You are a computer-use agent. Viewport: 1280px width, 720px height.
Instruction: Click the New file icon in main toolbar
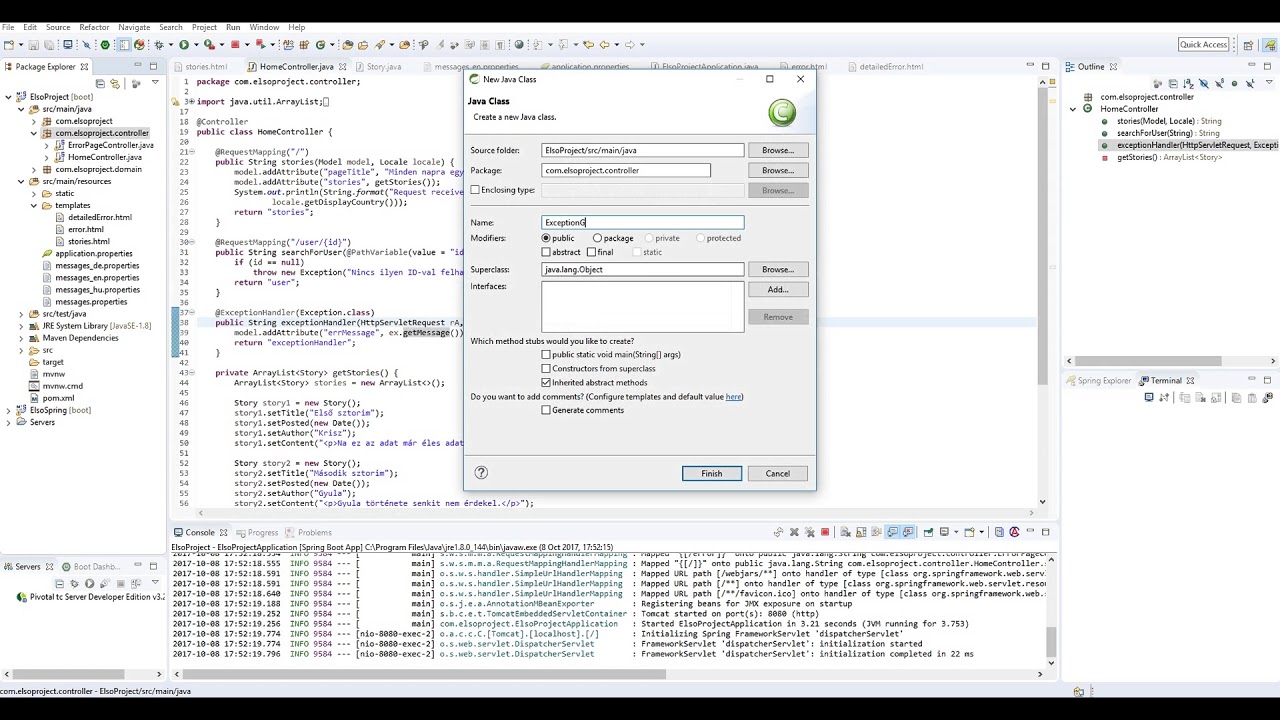[8, 44]
